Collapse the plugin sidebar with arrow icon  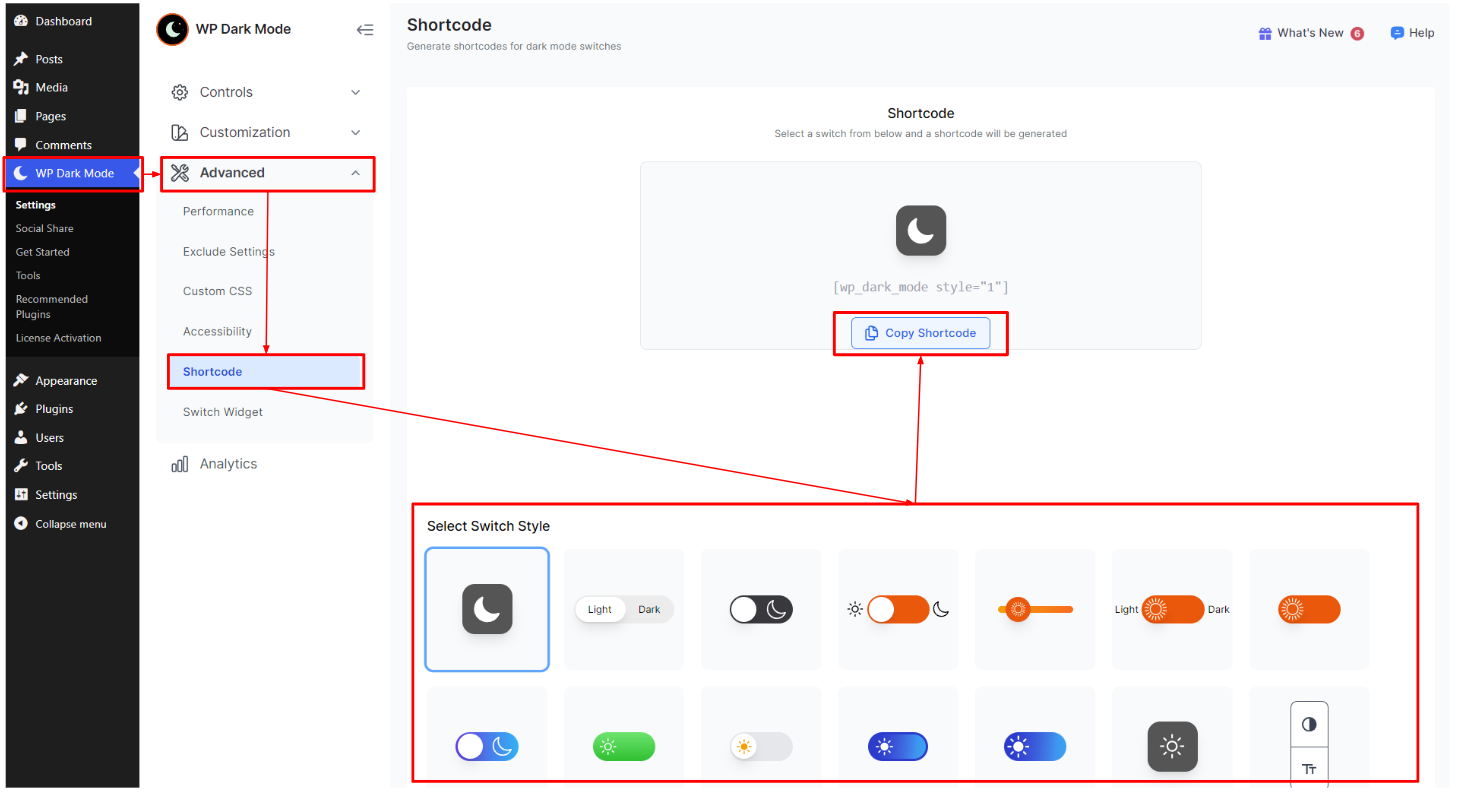pyautogui.click(x=365, y=30)
